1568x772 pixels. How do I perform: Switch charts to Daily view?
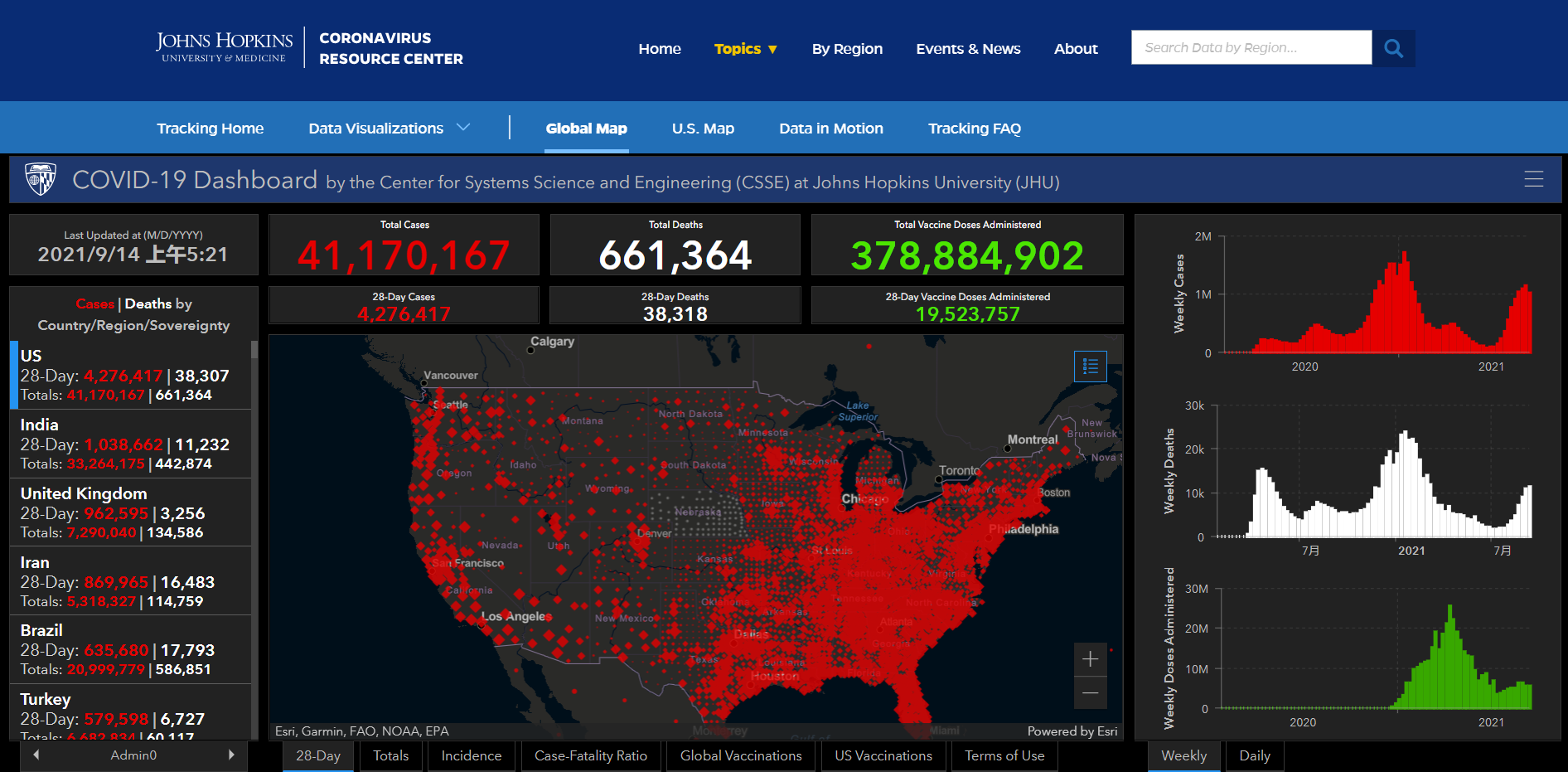(1254, 755)
